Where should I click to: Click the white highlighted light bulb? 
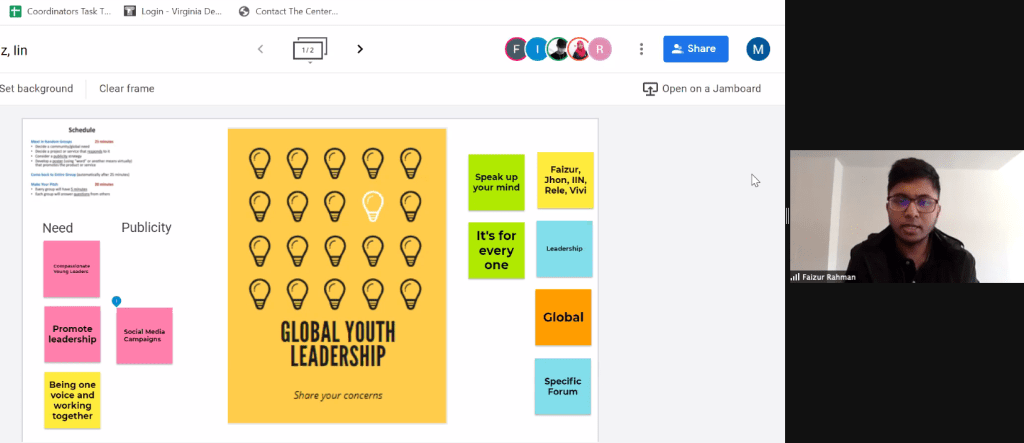(373, 205)
